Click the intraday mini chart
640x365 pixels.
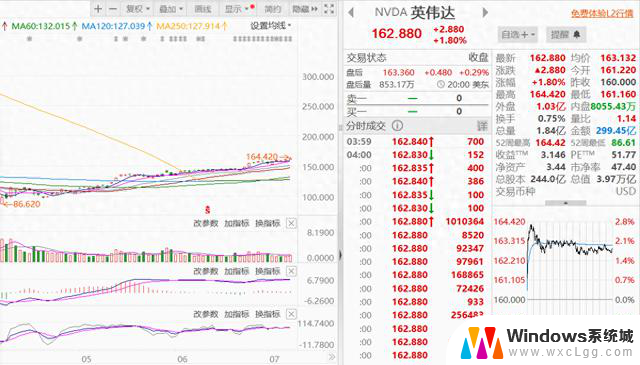point(570,261)
